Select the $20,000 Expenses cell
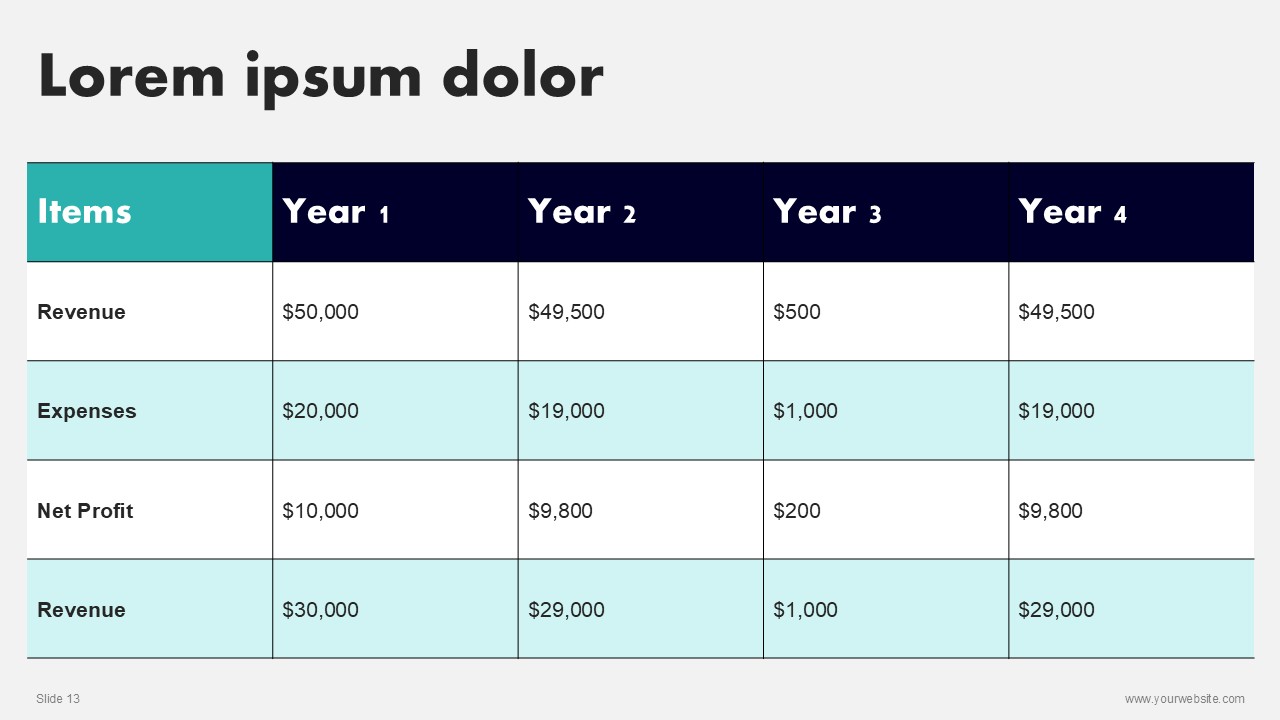Viewport: 1280px width, 720px height. click(x=395, y=410)
